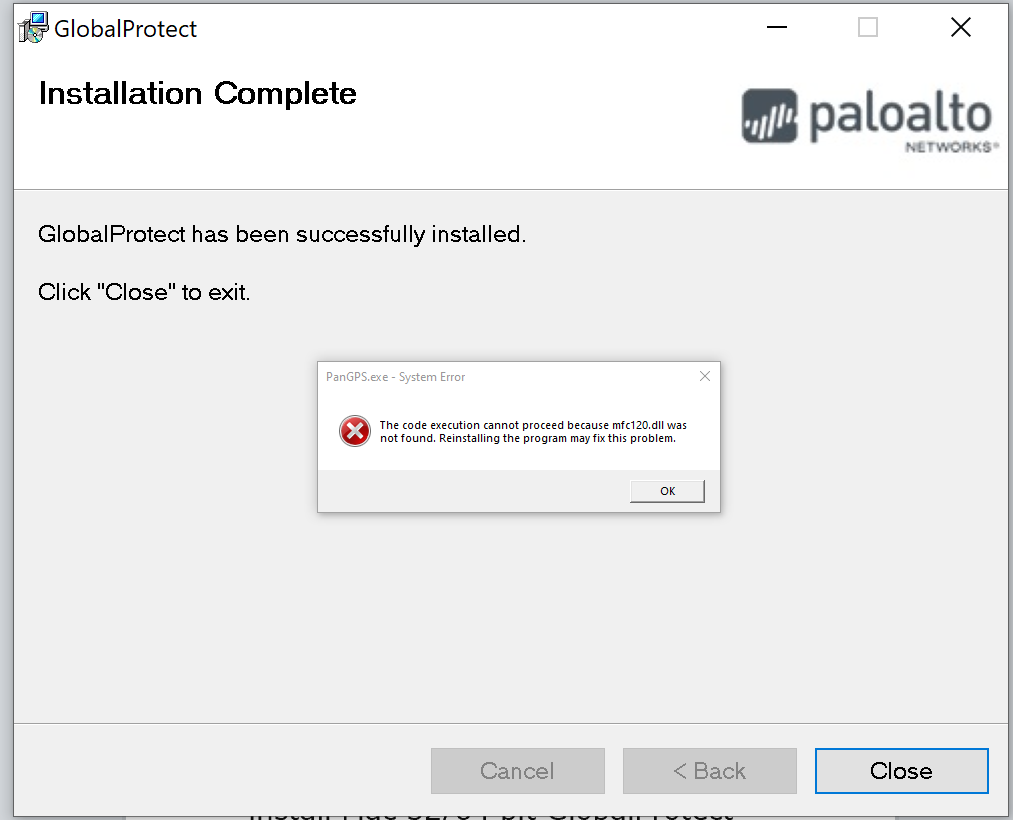Image resolution: width=1013 pixels, height=820 pixels.
Task: Click the Installation Complete heading
Action: click(x=197, y=94)
